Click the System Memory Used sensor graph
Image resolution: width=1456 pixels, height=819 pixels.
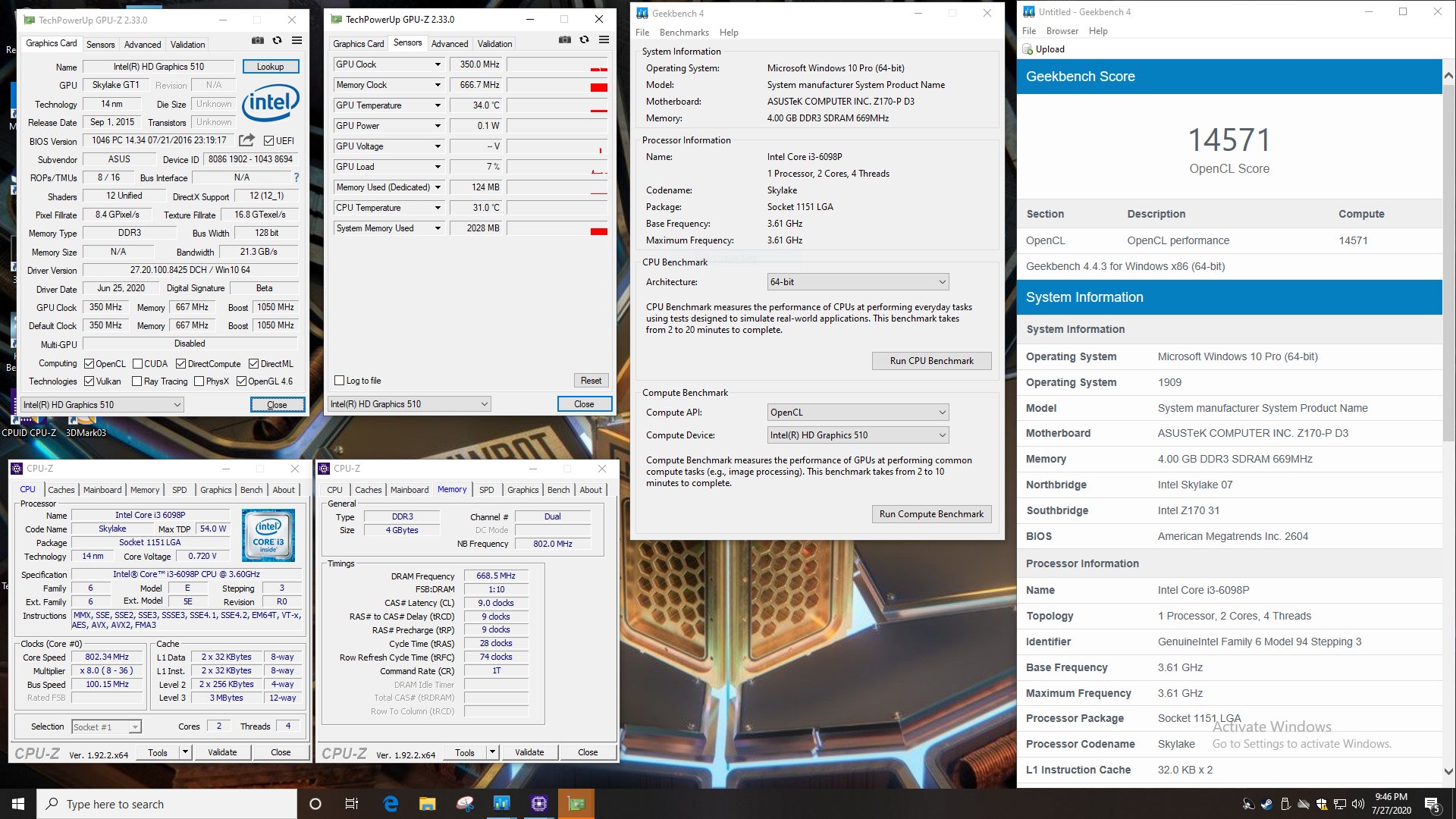click(557, 228)
